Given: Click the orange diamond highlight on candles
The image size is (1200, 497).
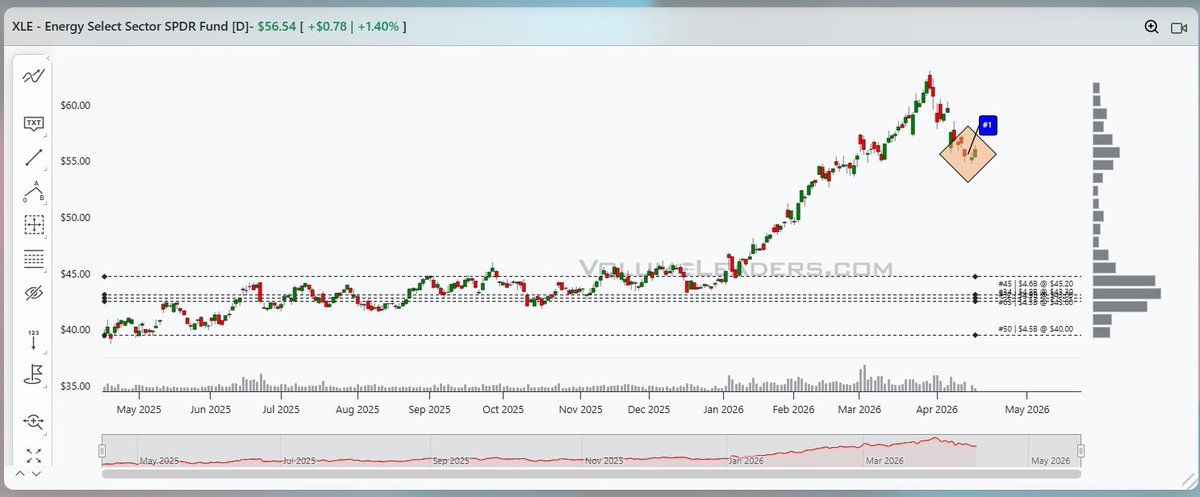Looking at the screenshot, I should click(969, 153).
